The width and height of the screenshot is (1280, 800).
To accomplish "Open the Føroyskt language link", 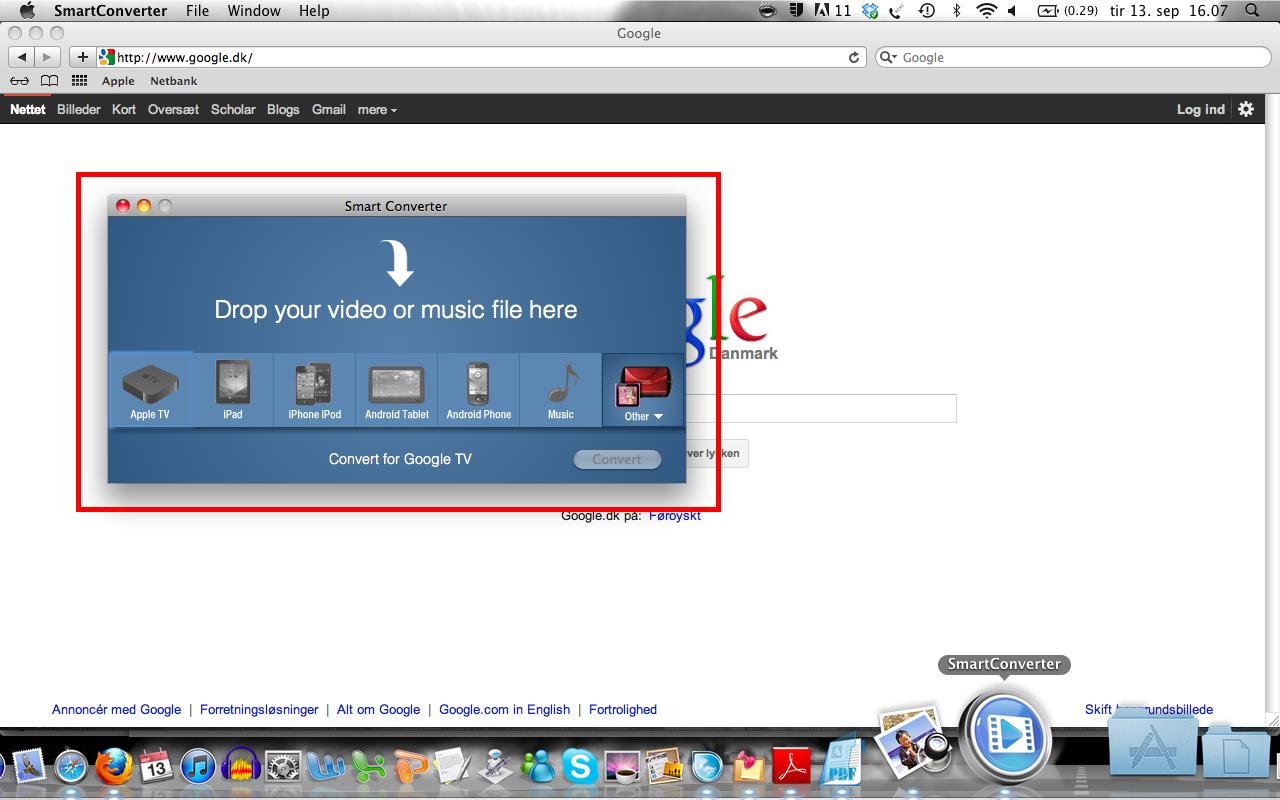I will click(x=675, y=515).
